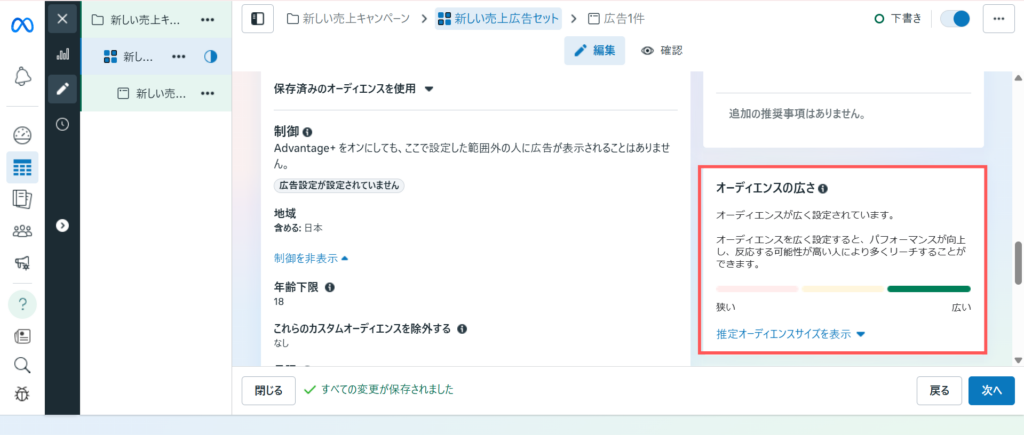
Task: Open the help question mark icon
Action: tap(22, 302)
